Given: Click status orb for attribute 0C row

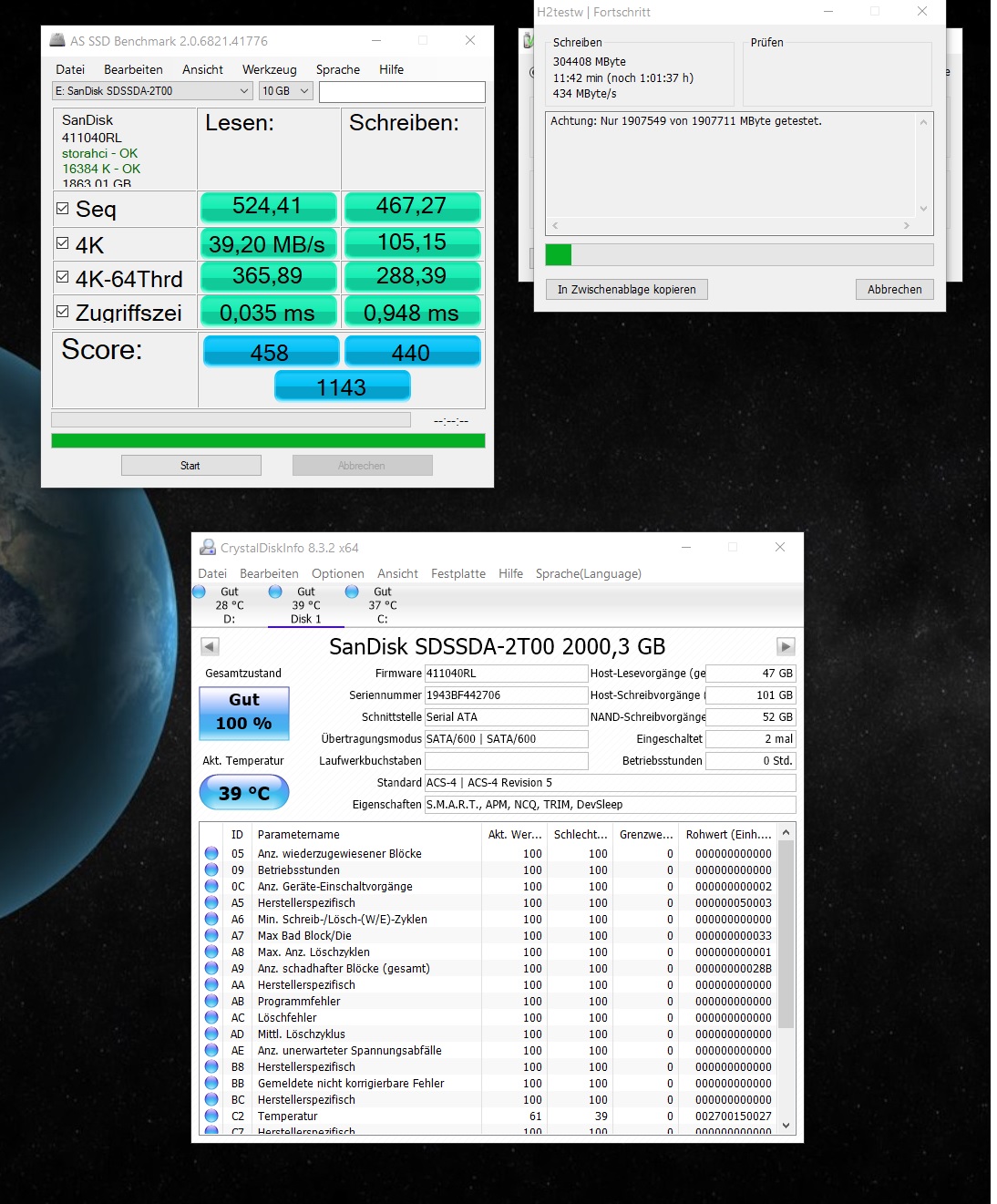Looking at the screenshot, I should (x=211, y=886).
